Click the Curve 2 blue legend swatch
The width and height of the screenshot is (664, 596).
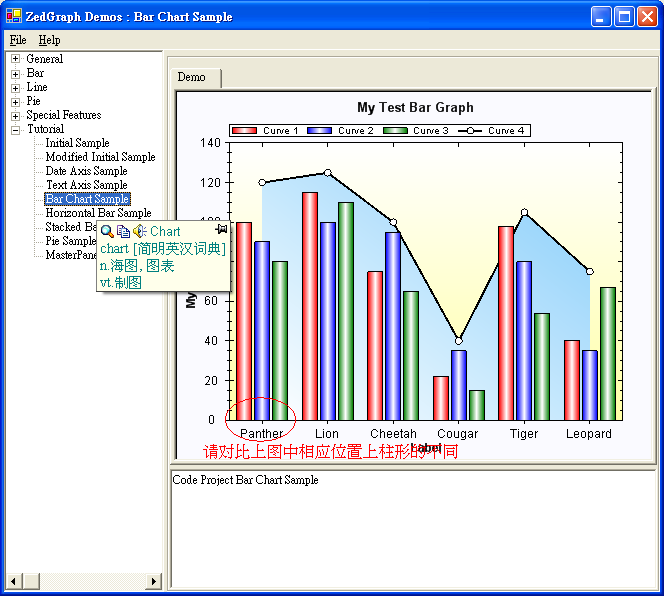point(319,130)
